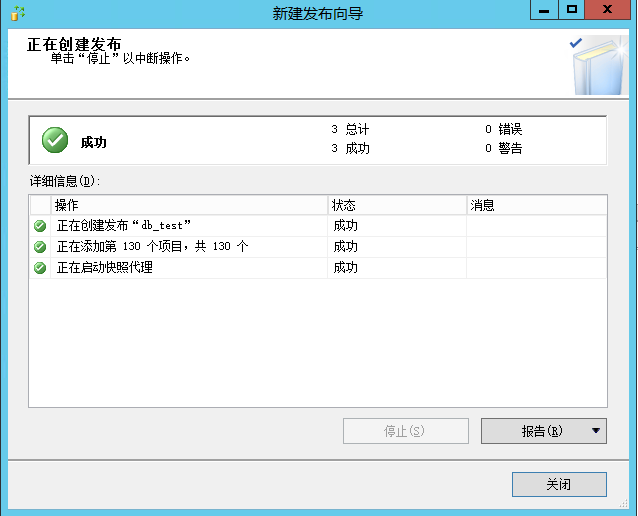This screenshot has width=638, height=516.
Task: Click 成功 status in db_test row
Action: [x=345, y=225]
